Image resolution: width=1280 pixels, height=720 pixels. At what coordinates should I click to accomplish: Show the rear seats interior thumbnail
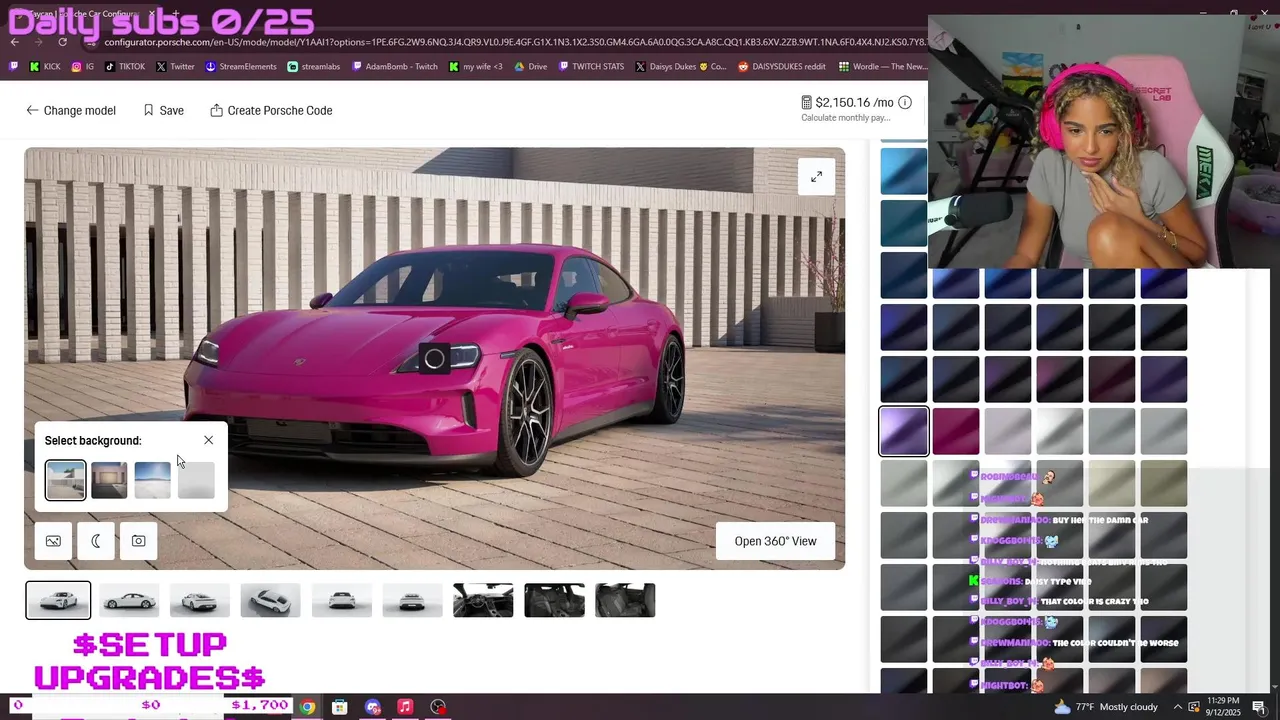(x=625, y=600)
